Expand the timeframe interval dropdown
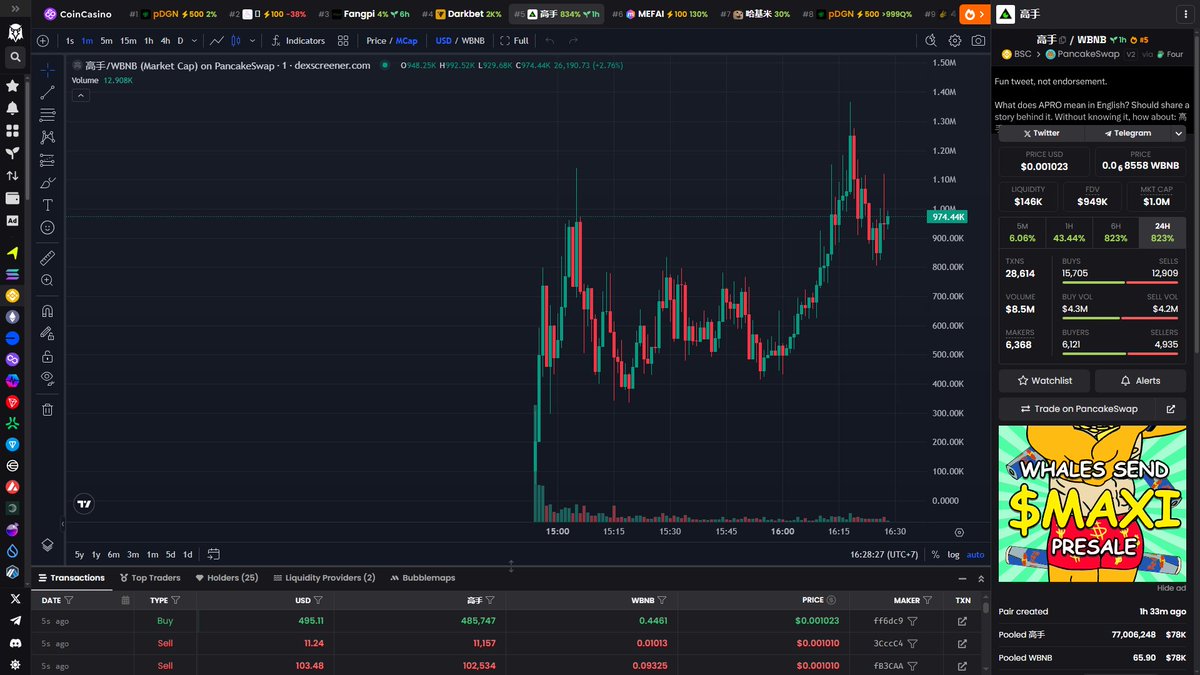The width and height of the screenshot is (1200, 675). coord(196,41)
